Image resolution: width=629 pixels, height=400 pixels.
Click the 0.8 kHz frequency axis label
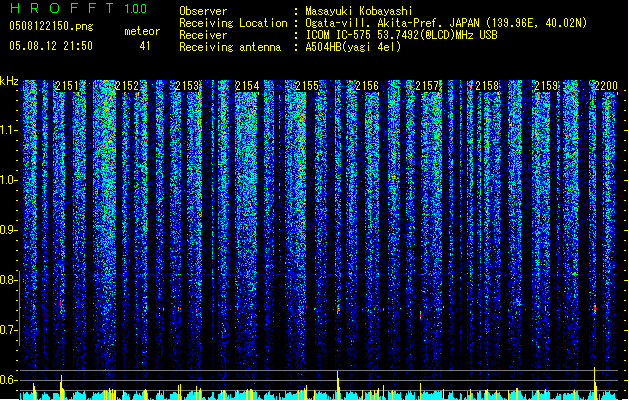coord(8,280)
